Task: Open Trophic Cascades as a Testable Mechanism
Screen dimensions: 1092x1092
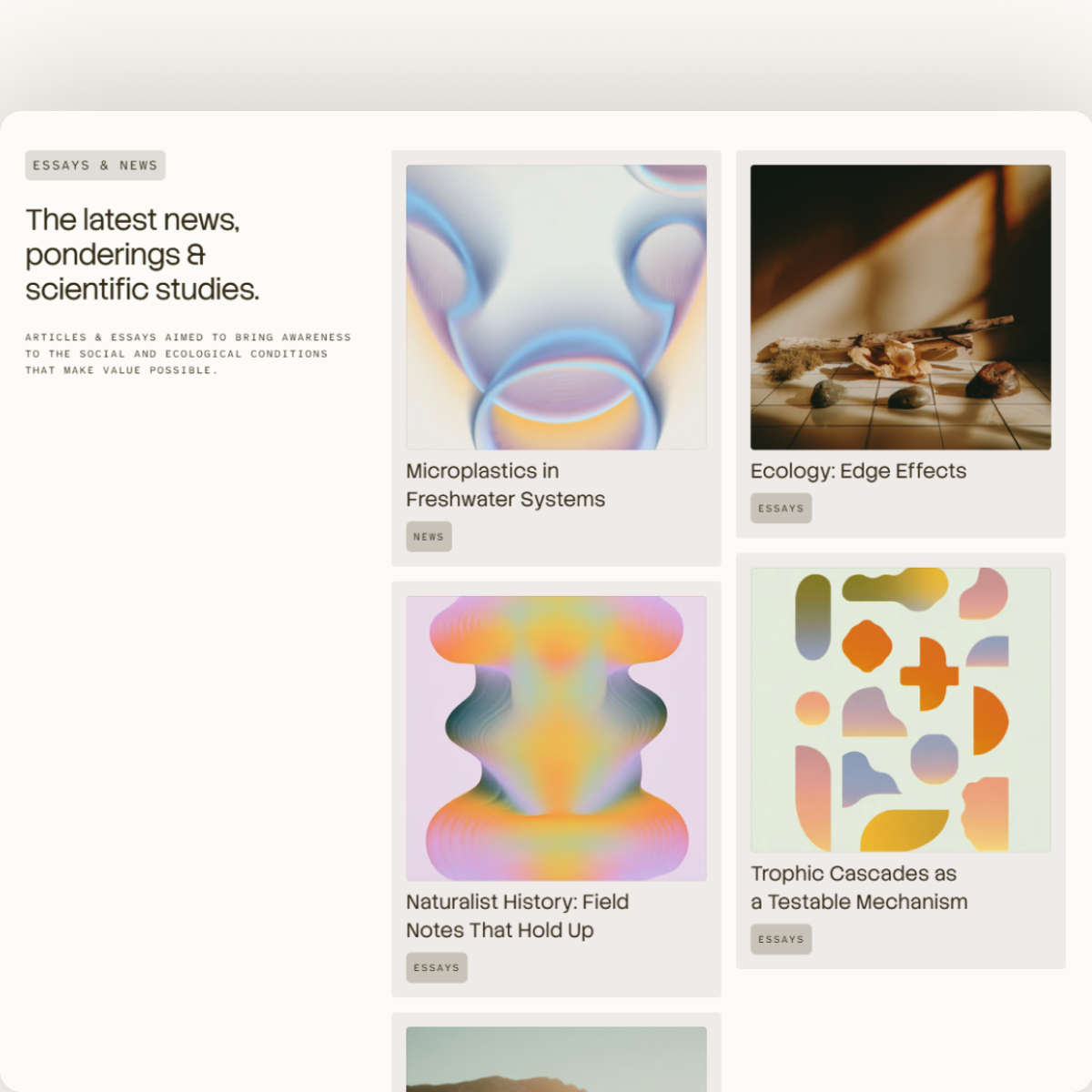Action: (x=859, y=887)
